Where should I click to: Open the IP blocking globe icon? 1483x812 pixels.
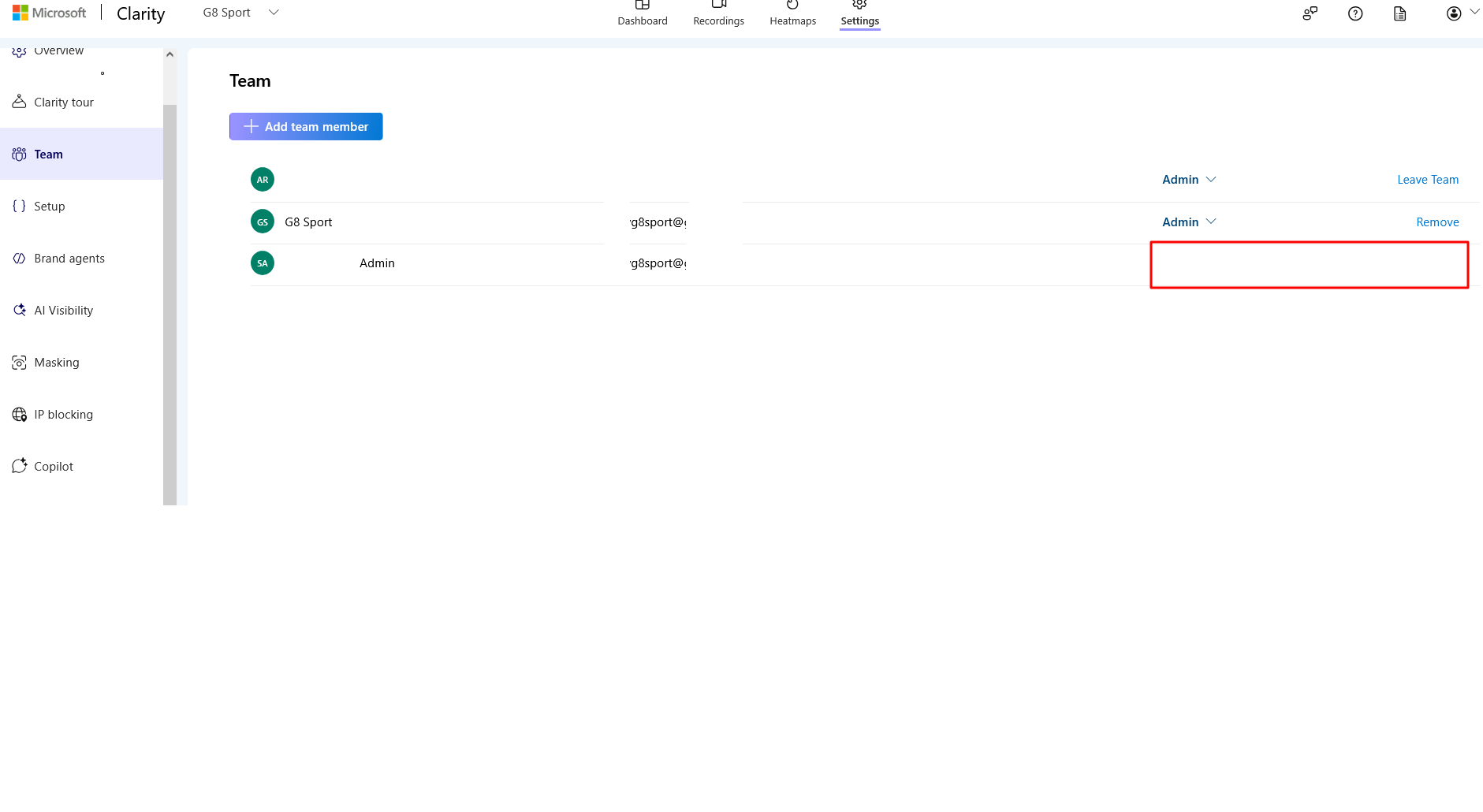(20, 415)
